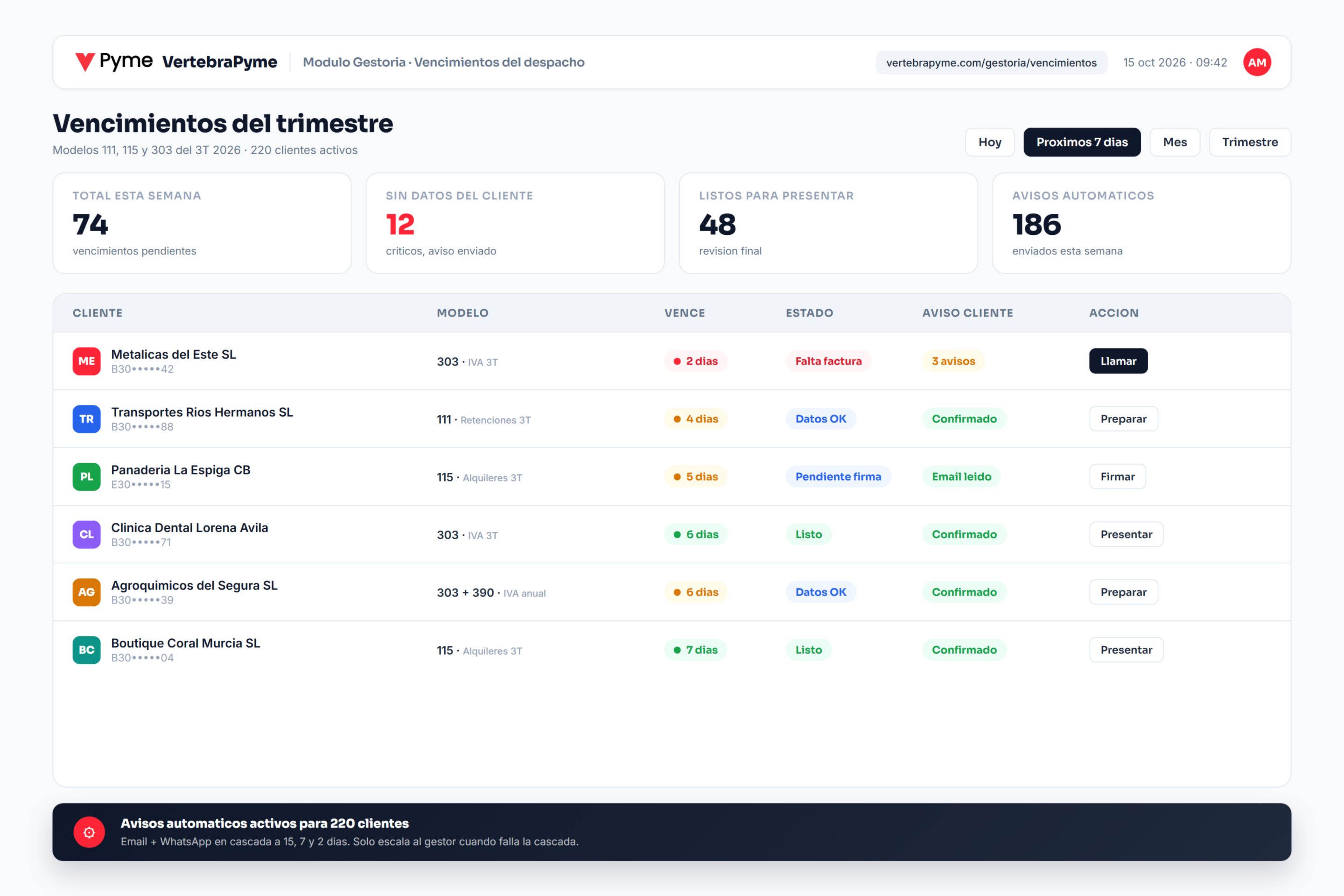
Task: Click the '2 dias' red badge
Action: click(x=695, y=361)
